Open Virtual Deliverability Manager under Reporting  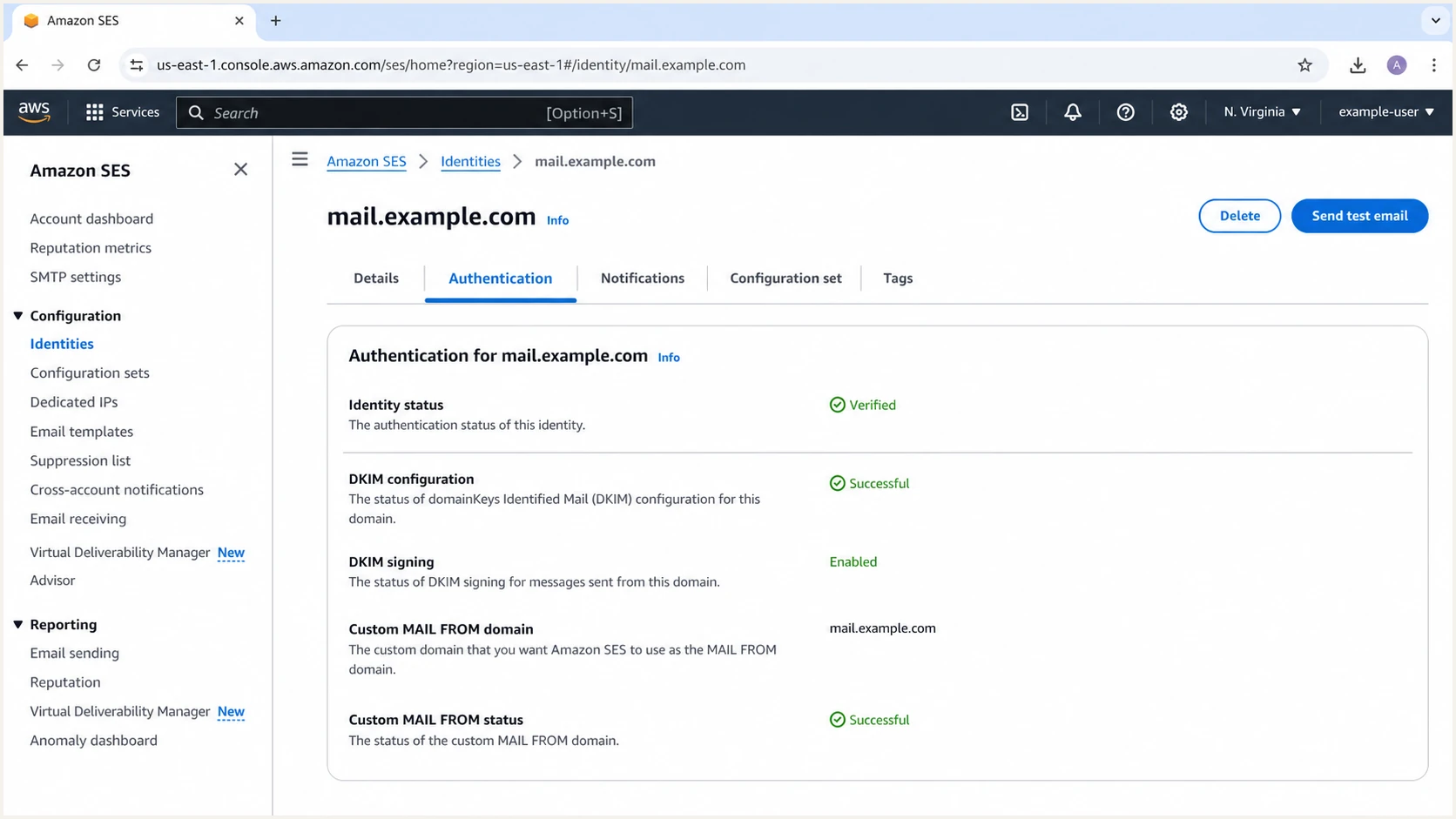120,712
